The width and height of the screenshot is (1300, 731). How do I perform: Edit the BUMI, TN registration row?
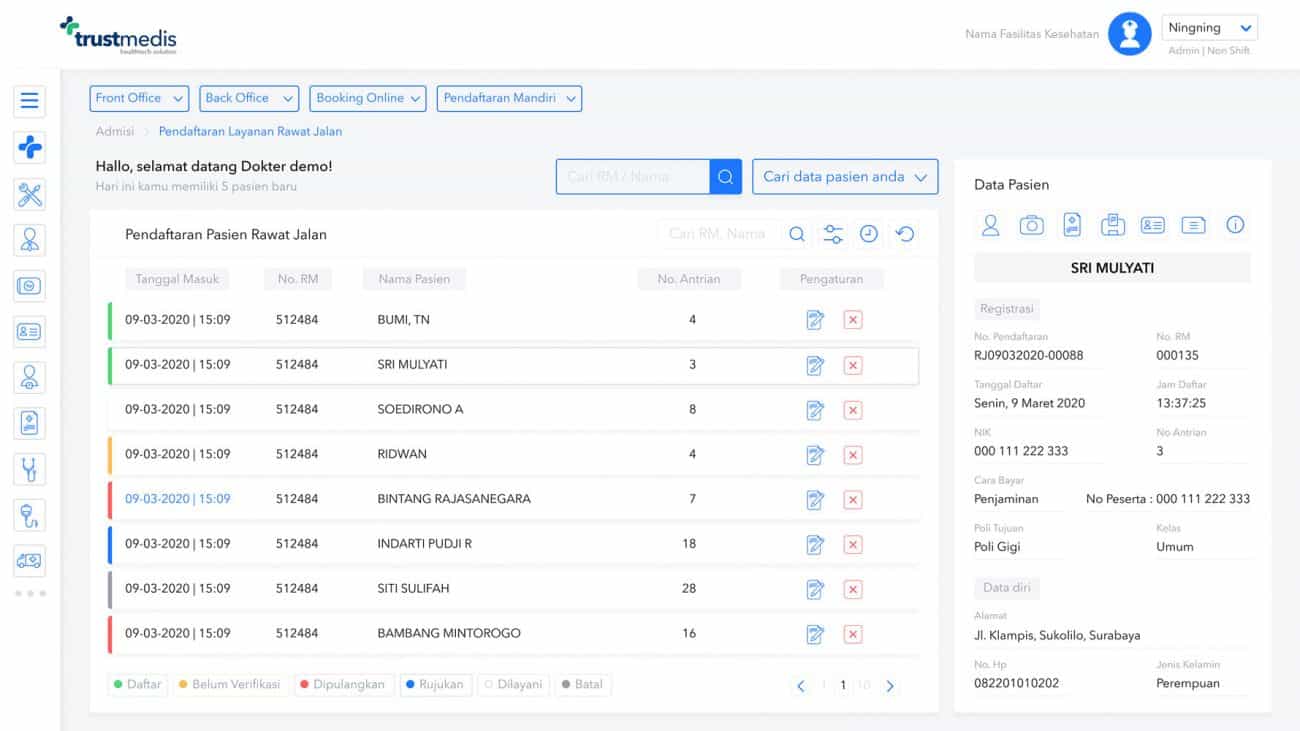[815, 320]
